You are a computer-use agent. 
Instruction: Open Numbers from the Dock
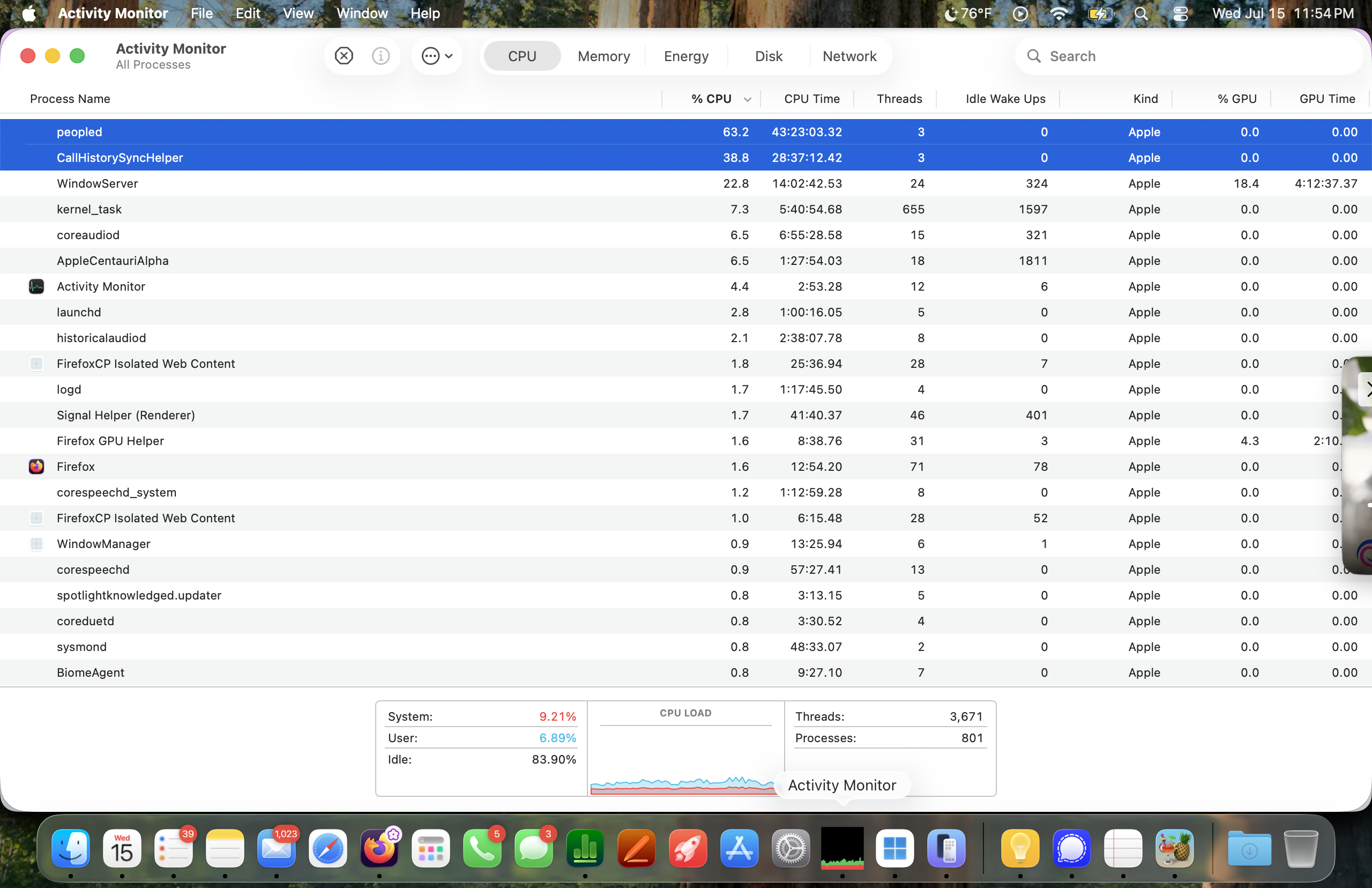coord(585,848)
